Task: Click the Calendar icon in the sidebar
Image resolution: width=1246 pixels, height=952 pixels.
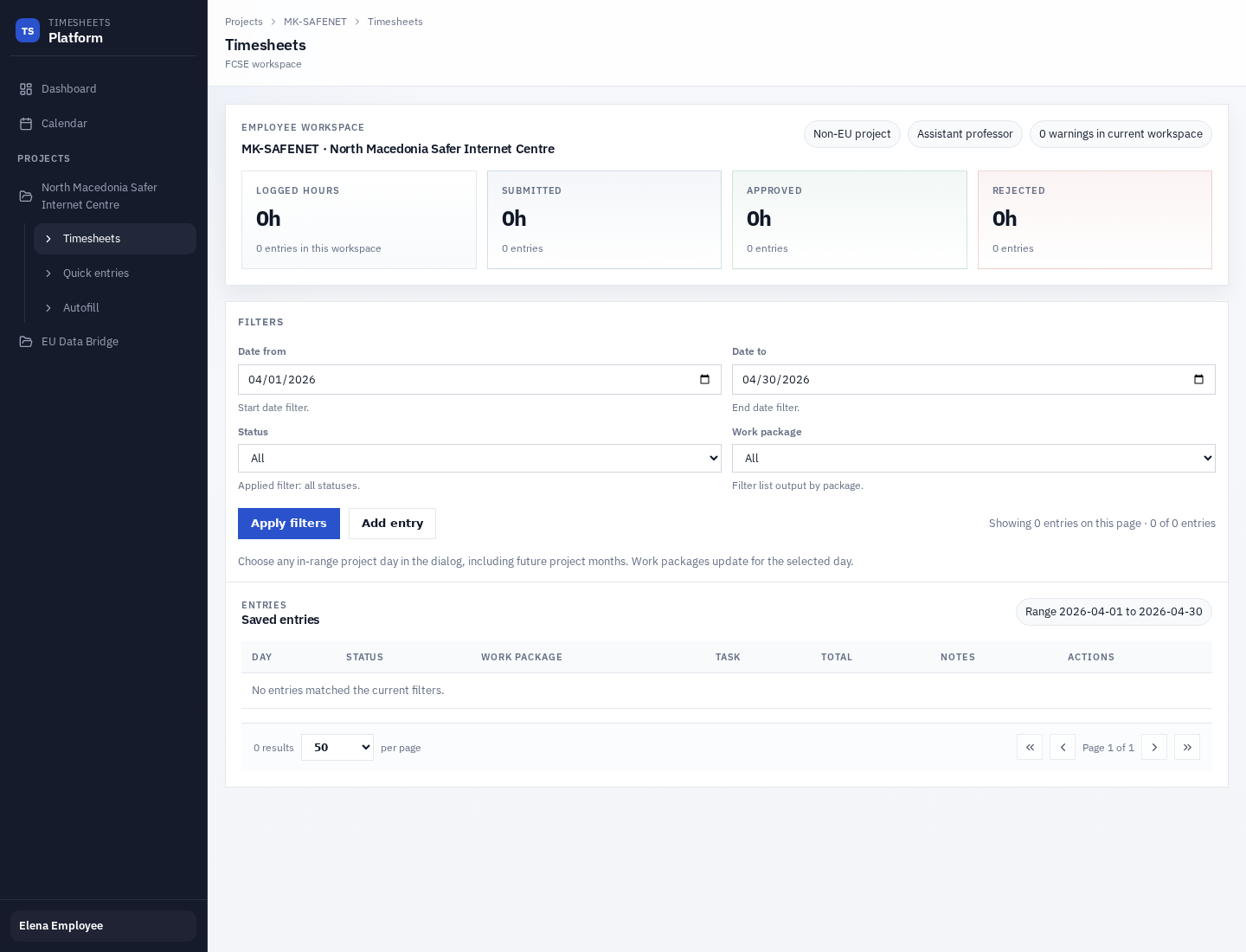Action: tap(27, 123)
